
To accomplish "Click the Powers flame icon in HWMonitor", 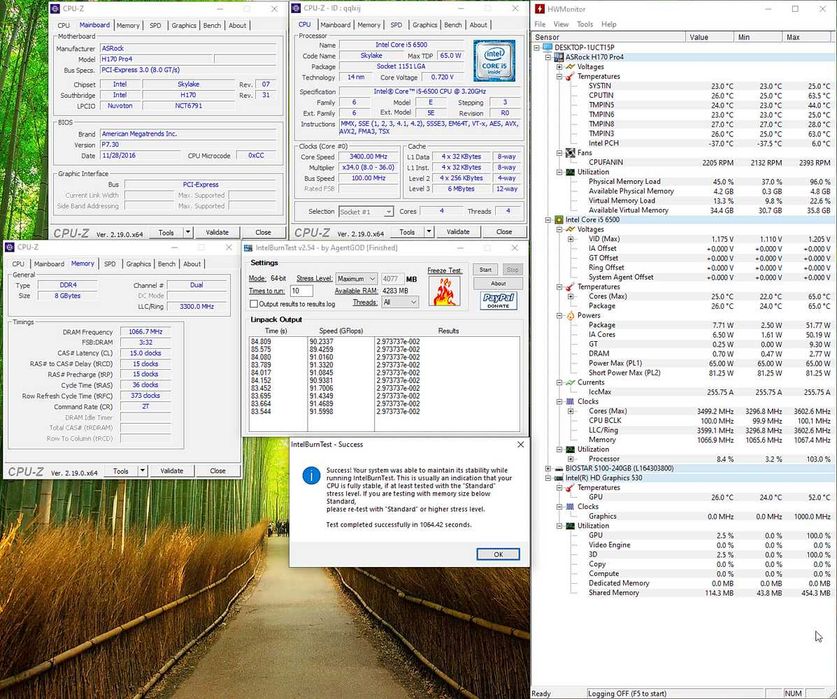I will click(570, 316).
